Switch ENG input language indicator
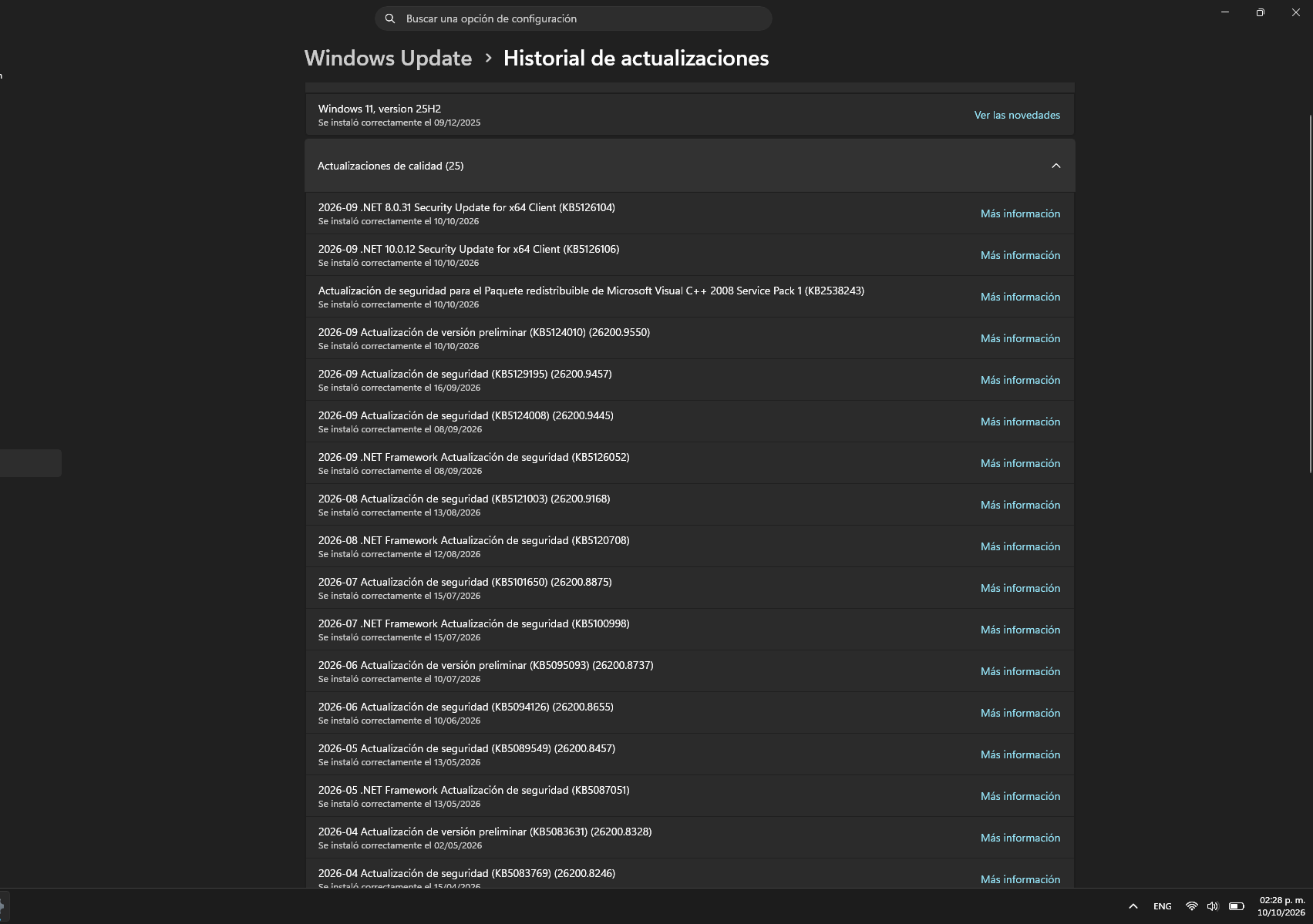Image resolution: width=1313 pixels, height=924 pixels. click(1162, 906)
